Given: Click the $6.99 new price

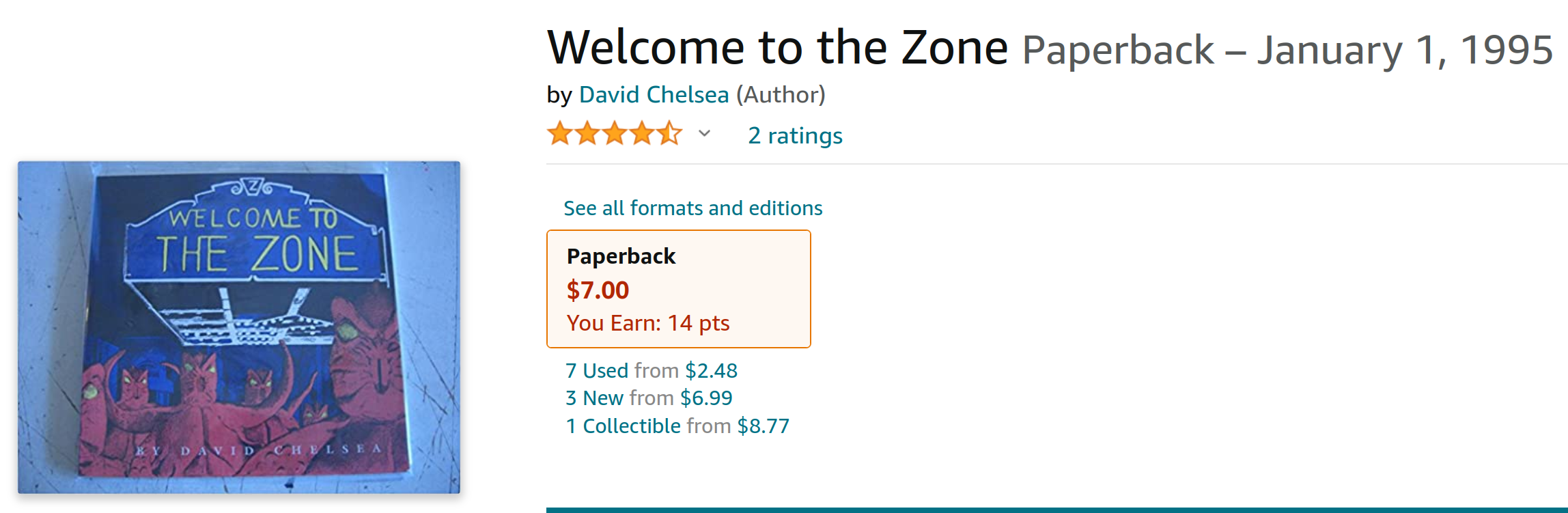Looking at the screenshot, I should pyautogui.click(x=706, y=398).
